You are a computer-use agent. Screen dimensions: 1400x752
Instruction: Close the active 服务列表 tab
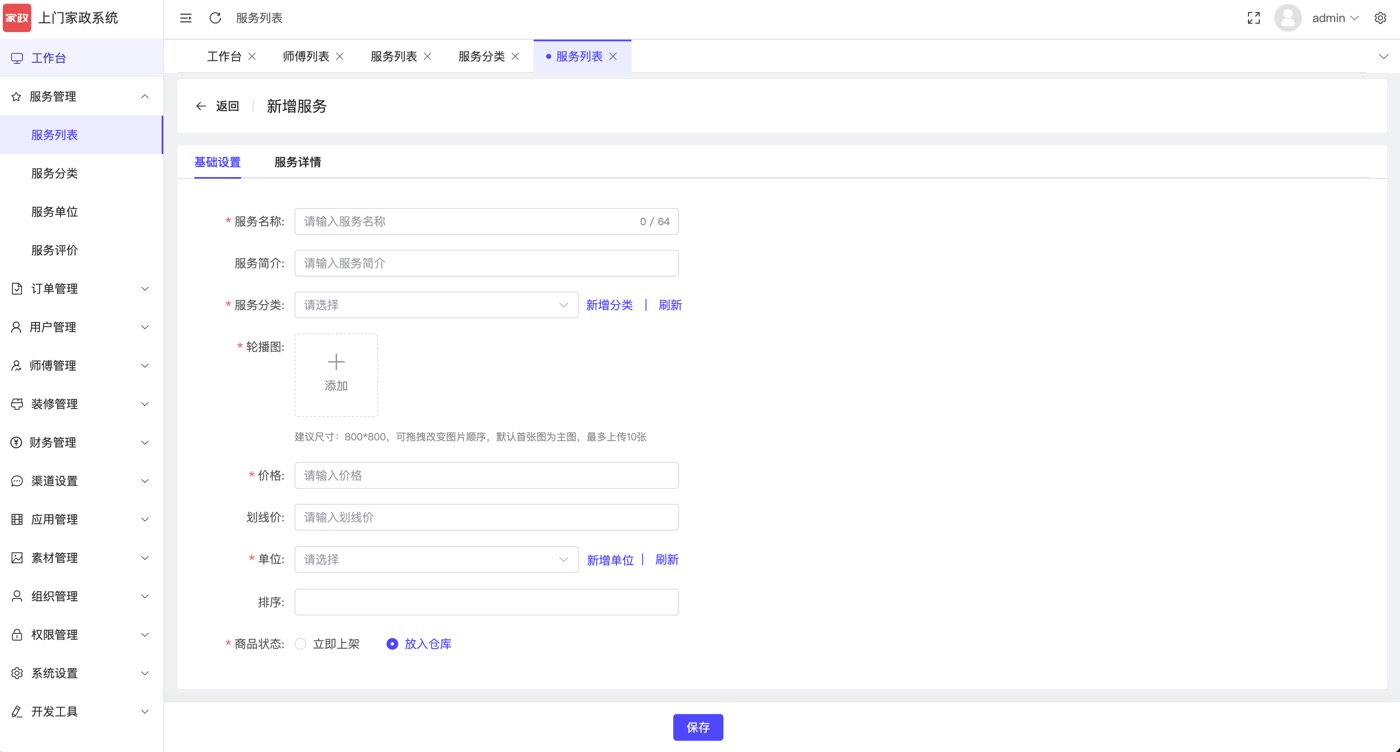(x=613, y=57)
